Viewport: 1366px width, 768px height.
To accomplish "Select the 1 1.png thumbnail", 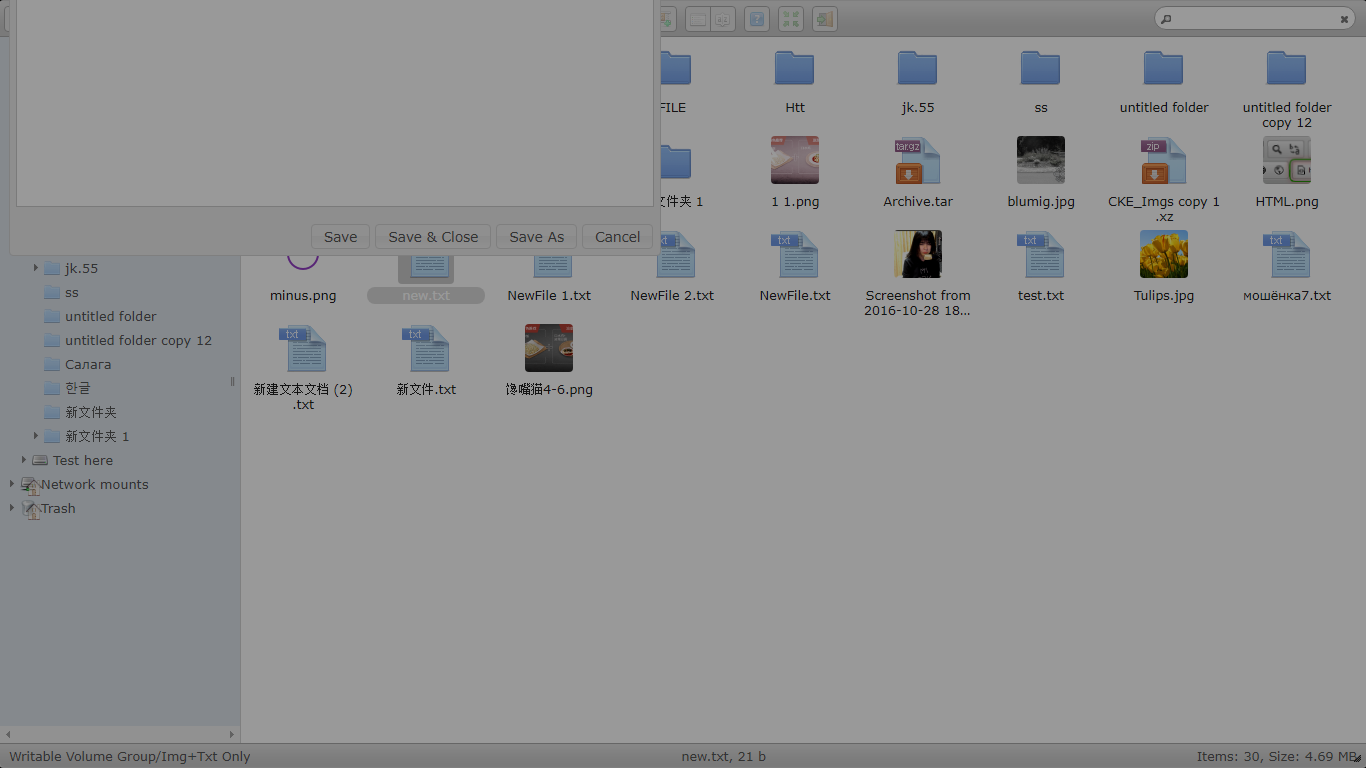I will point(794,160).
